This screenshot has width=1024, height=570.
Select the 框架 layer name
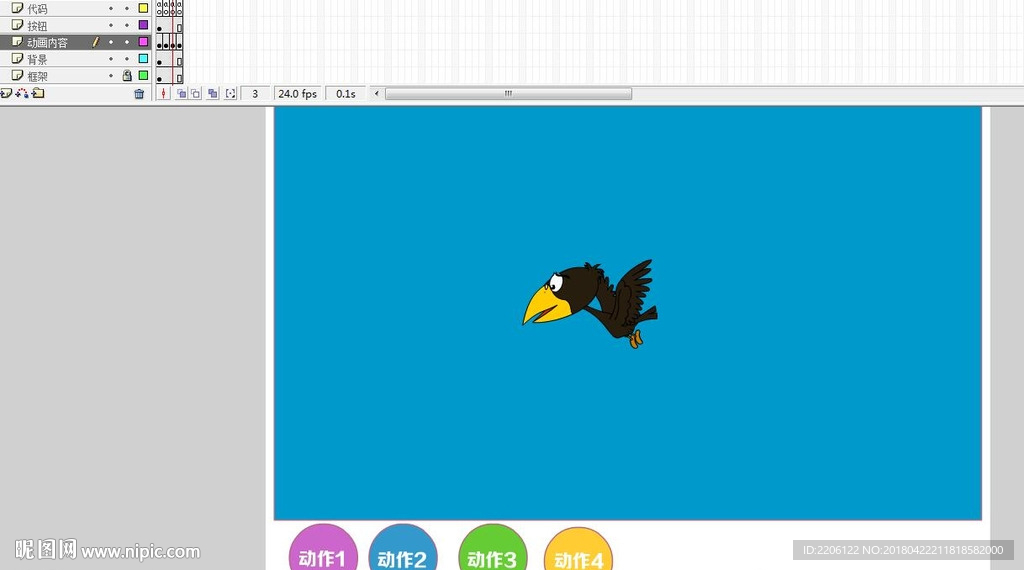pos(37,77)
